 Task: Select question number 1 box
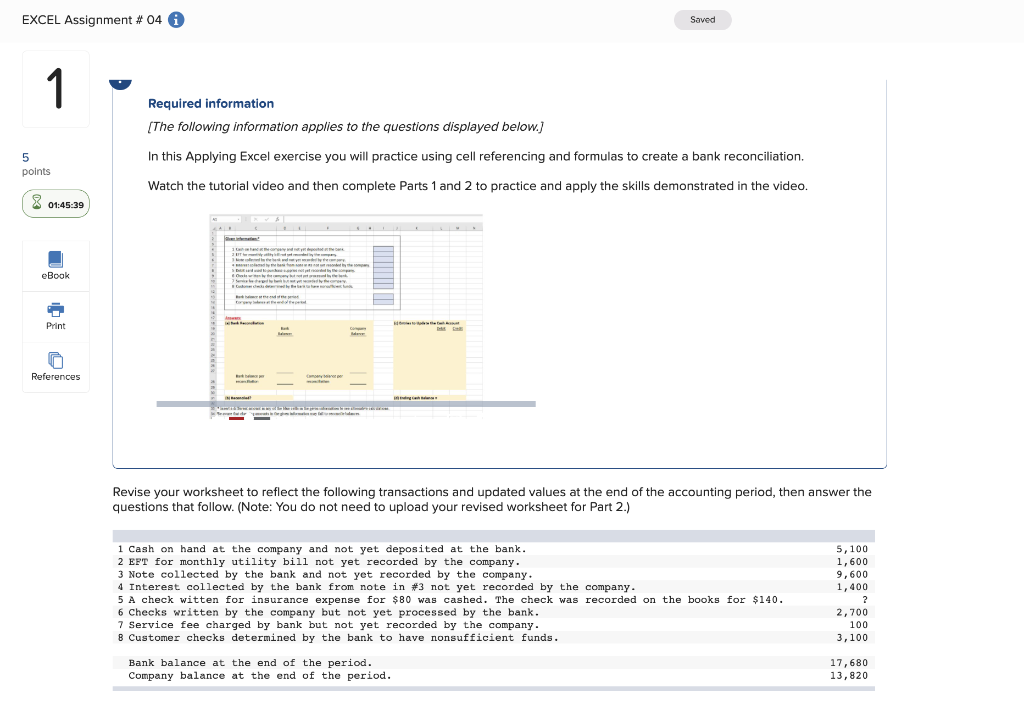point(56,89)
